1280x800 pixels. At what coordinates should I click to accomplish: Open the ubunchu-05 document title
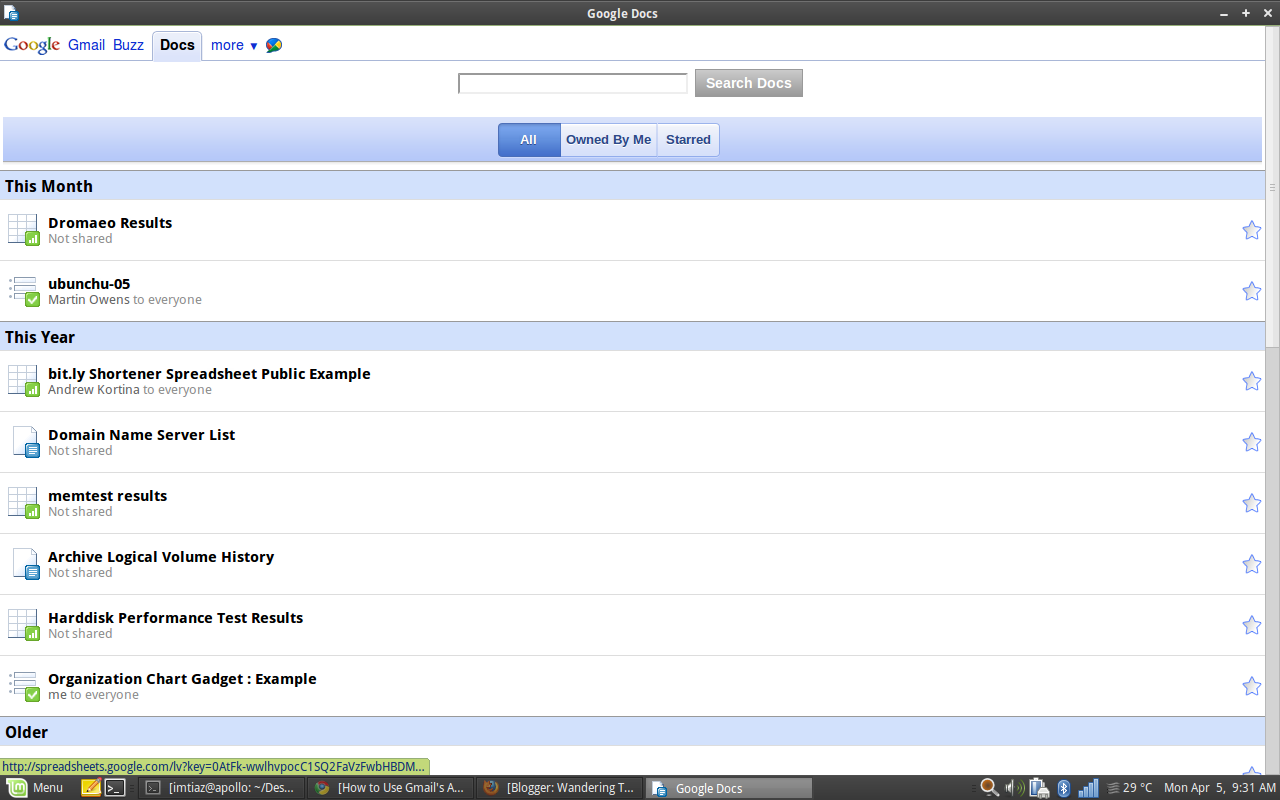(x=89, y=284)
